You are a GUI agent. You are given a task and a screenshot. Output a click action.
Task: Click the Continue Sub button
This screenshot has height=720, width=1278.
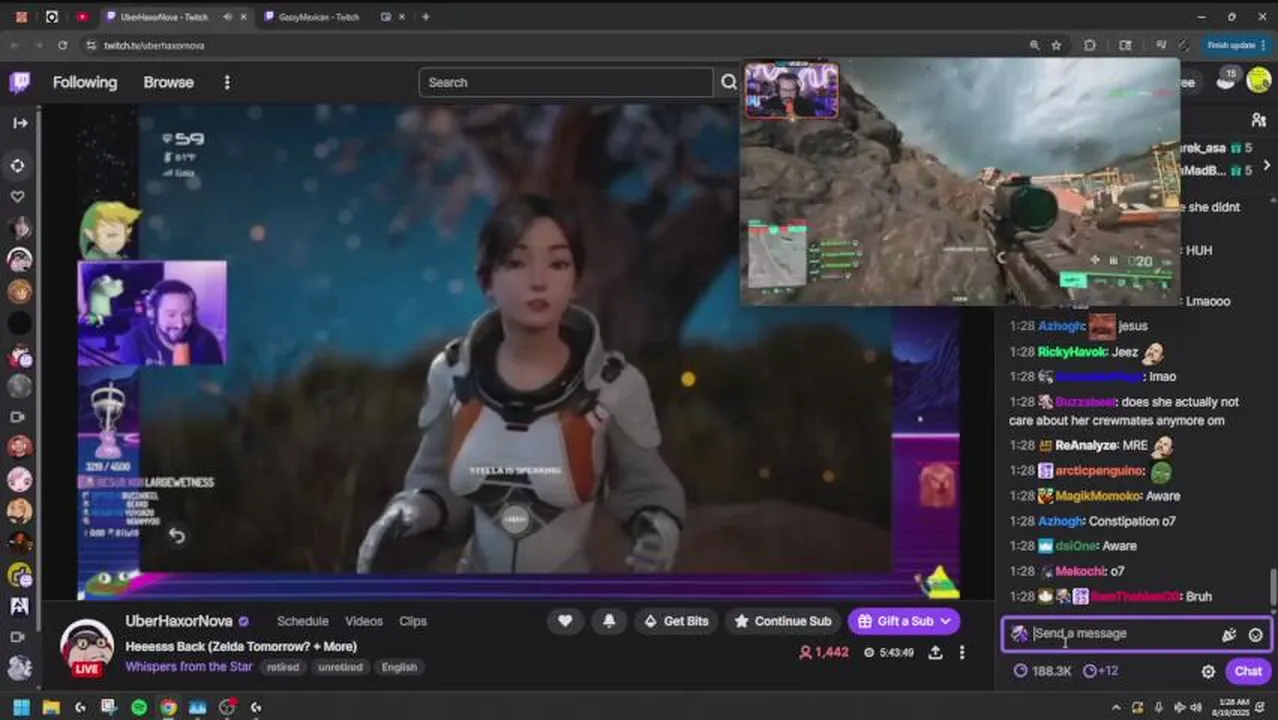coord(783,621)
